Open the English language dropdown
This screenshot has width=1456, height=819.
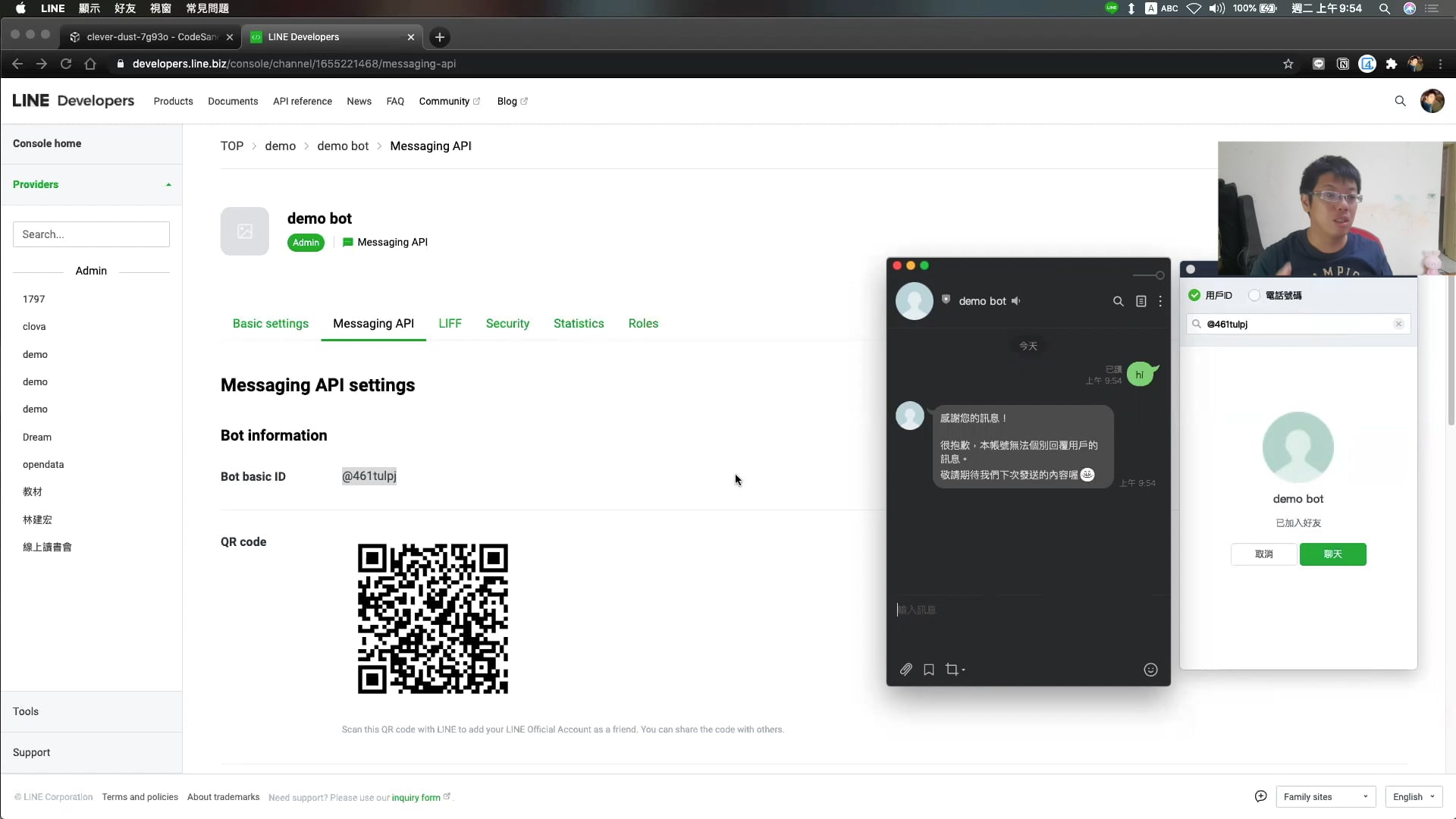coord(1413,796)
